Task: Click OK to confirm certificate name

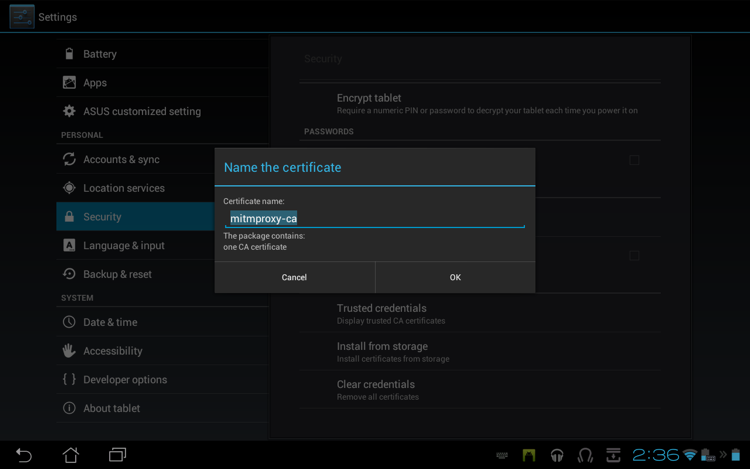Action: pyautogui.click(x=455, y=277)
